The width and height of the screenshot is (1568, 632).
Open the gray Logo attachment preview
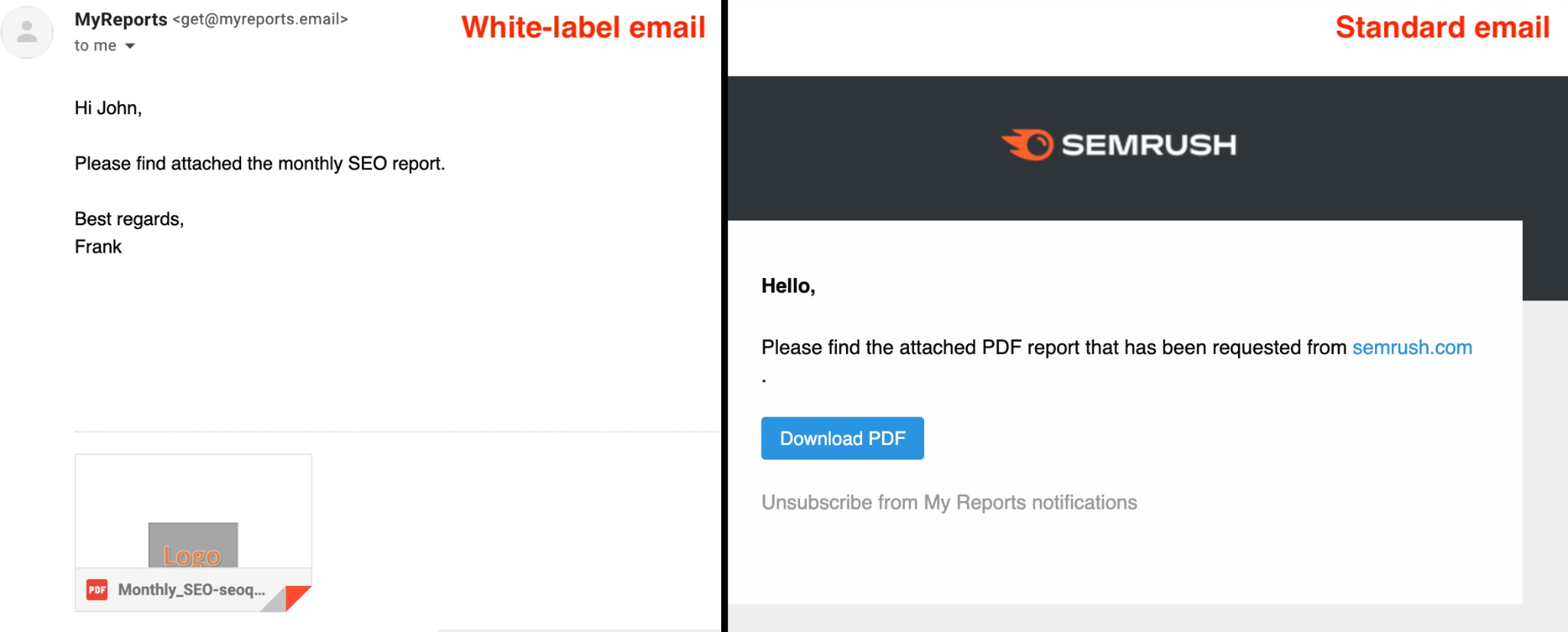[x=193, y=544]
